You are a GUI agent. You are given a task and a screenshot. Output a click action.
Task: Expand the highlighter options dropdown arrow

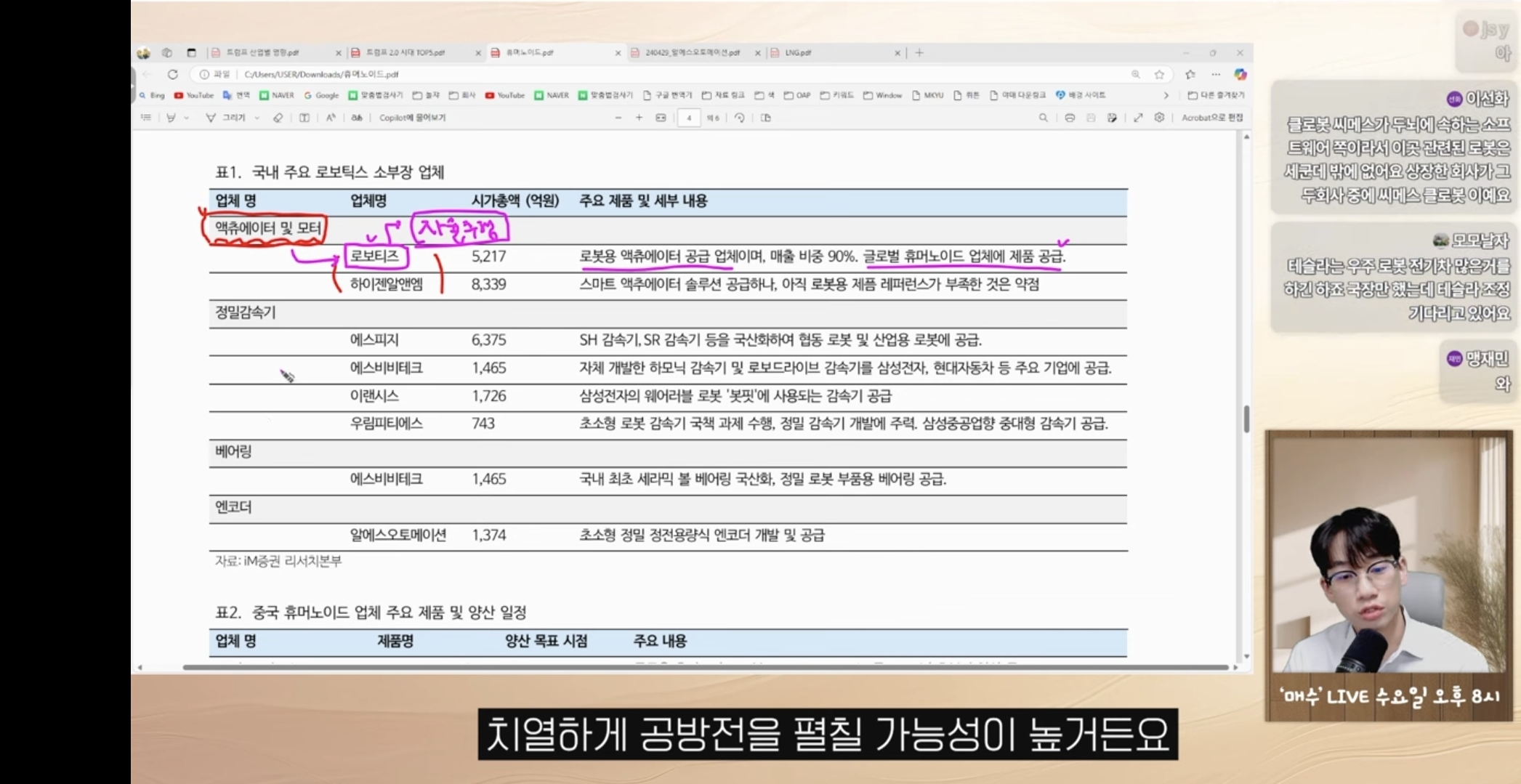coord(187,118)
